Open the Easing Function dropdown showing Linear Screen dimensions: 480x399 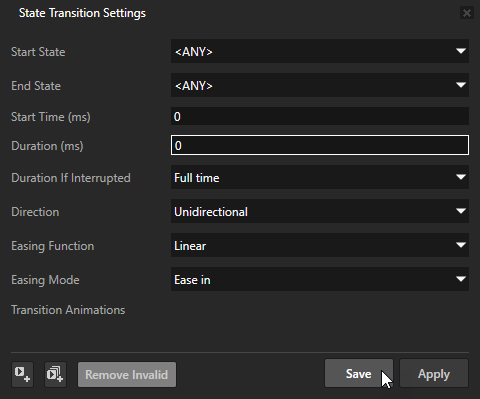[x=320, y=245]
